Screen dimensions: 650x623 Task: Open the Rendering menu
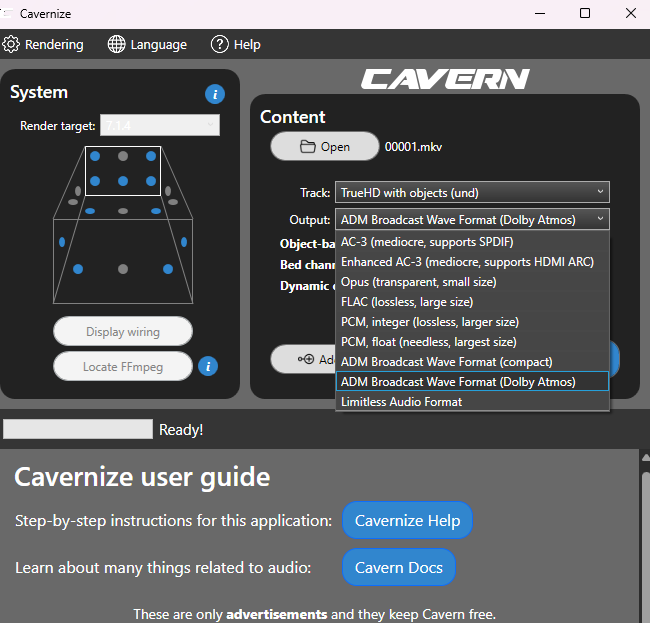pos(43,44)
